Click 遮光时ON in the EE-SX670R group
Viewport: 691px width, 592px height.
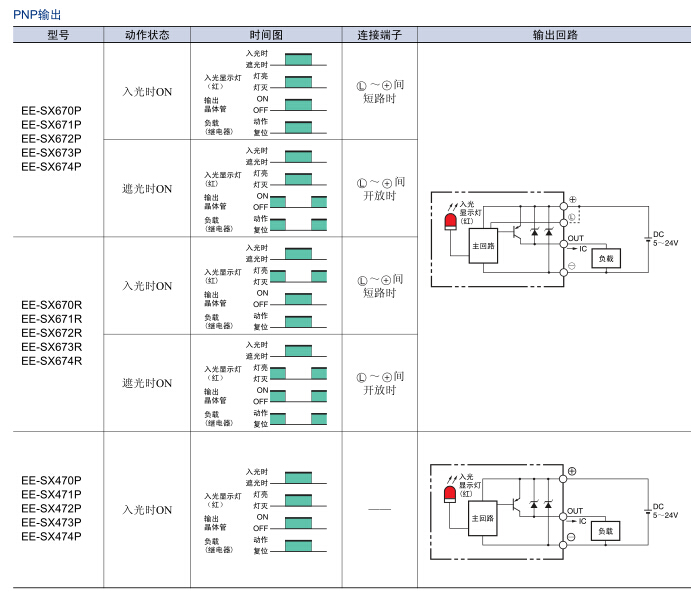pos(147,383)
